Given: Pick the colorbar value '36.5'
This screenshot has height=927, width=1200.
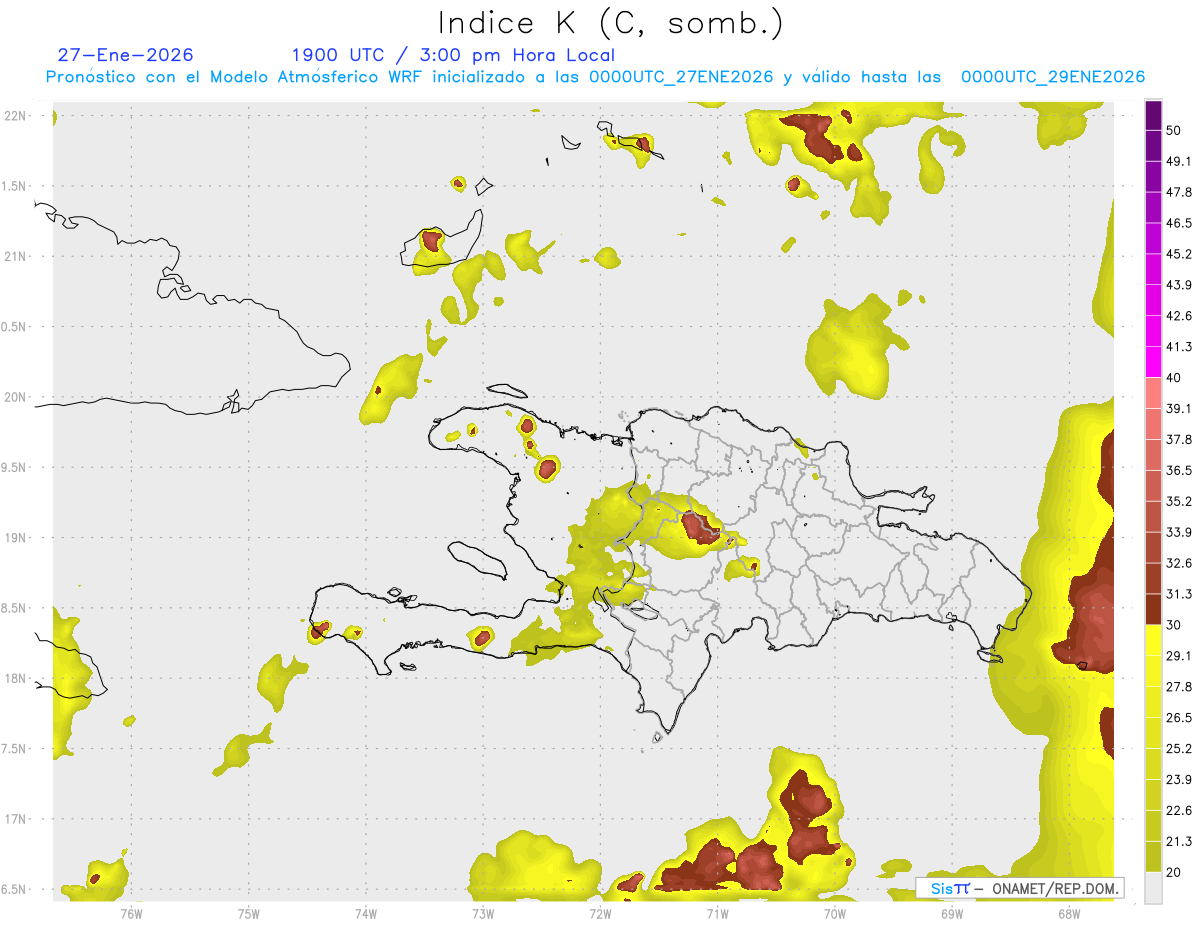Looking at the screenshot, I should pos(1179,471).
